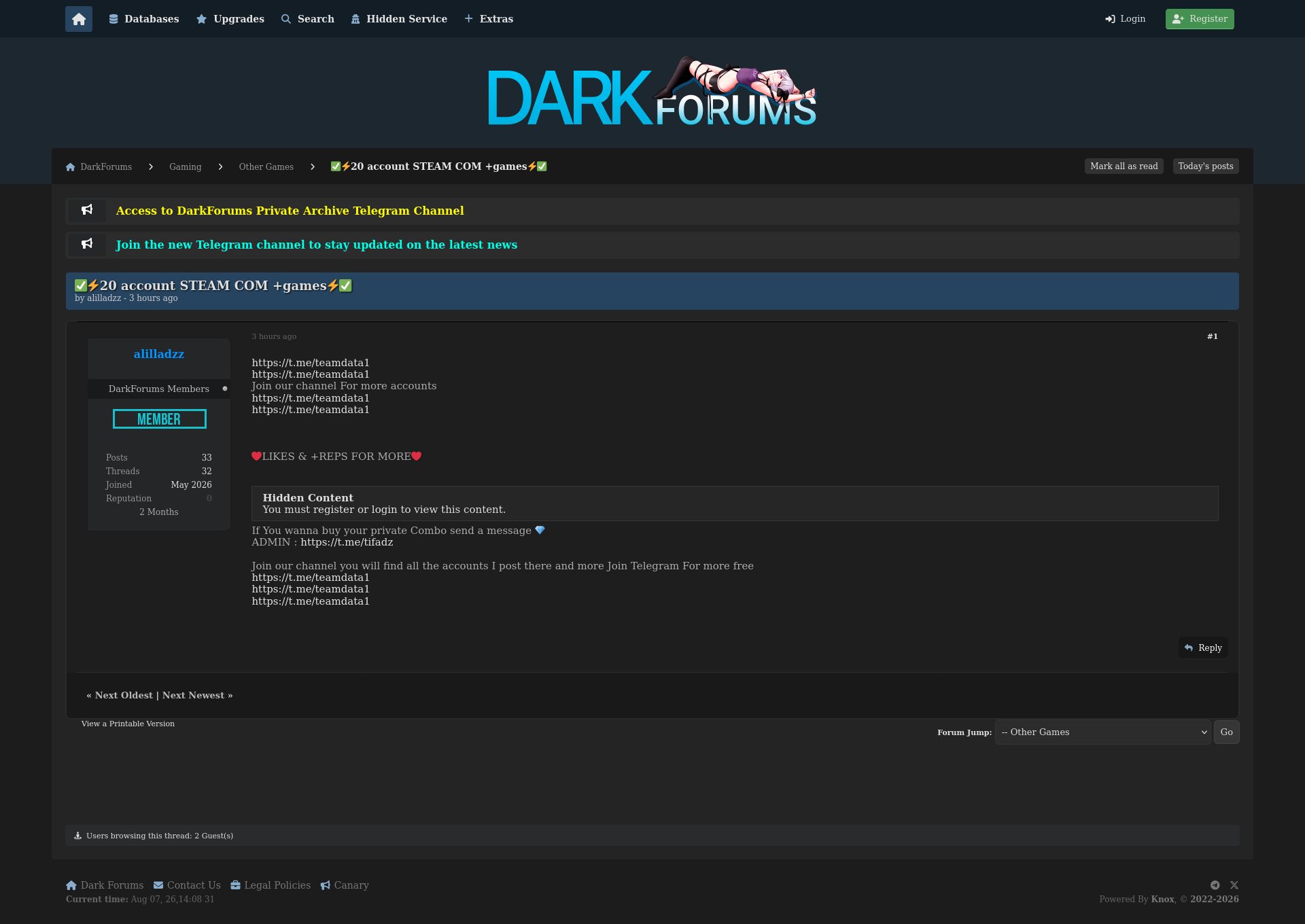Click the Joined date May 2026
The height and width of the screenshot is (924, 1305).
pyautogui.click(x=192, y=485)
